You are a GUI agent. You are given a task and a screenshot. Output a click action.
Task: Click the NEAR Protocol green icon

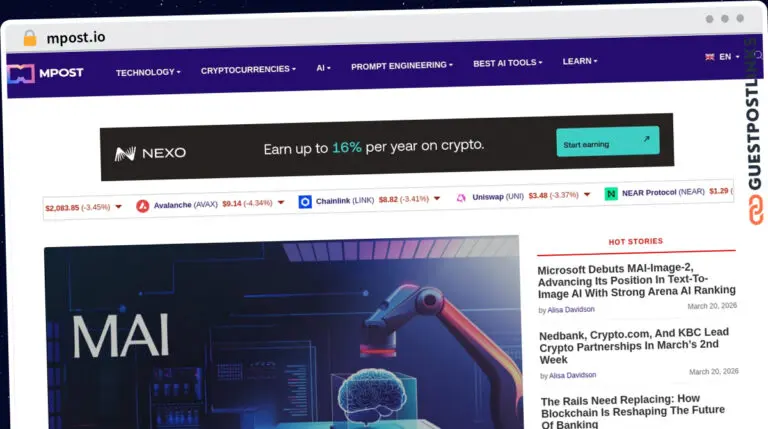tap(611, 194)
